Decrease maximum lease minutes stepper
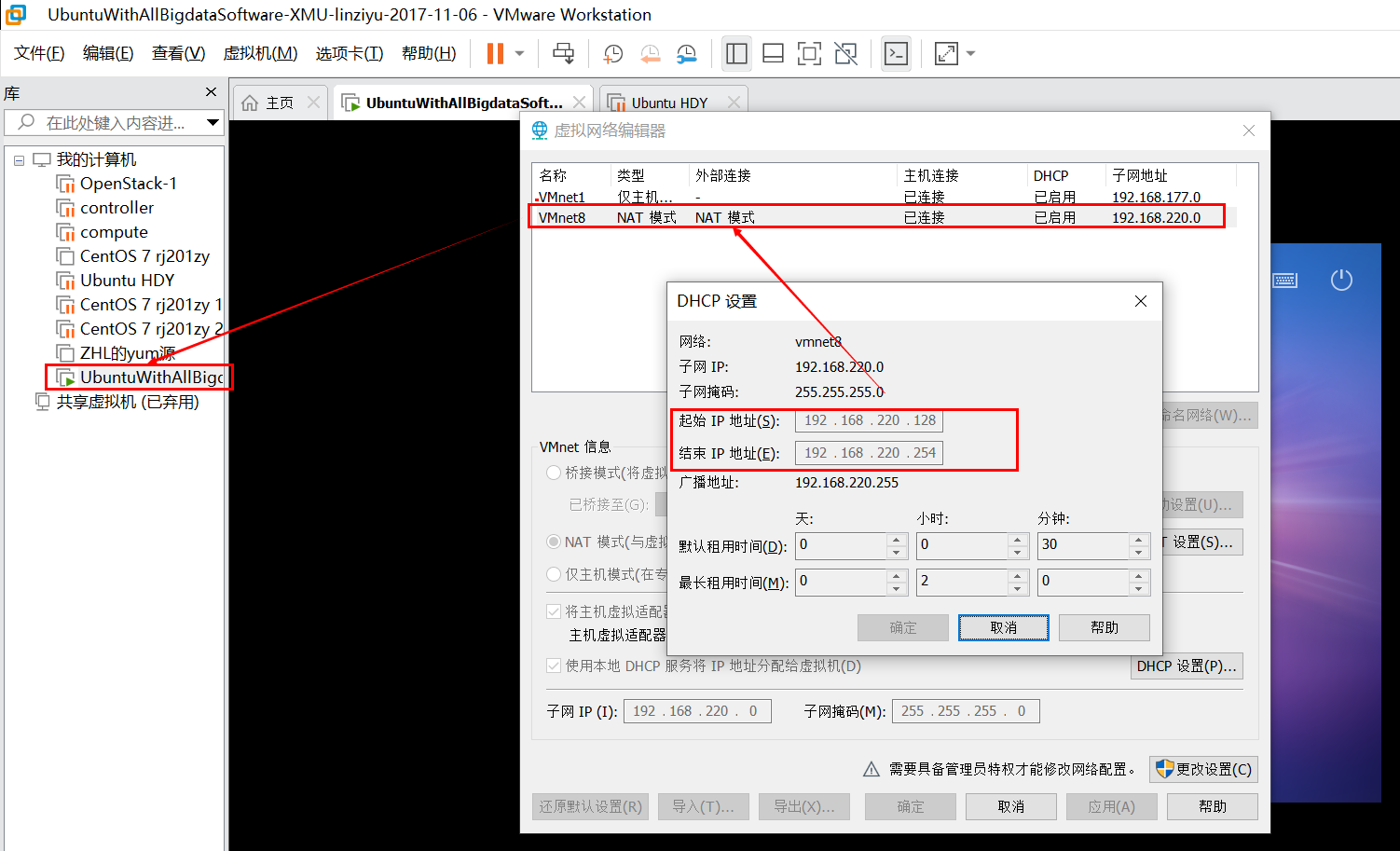 click(1138, 588)
